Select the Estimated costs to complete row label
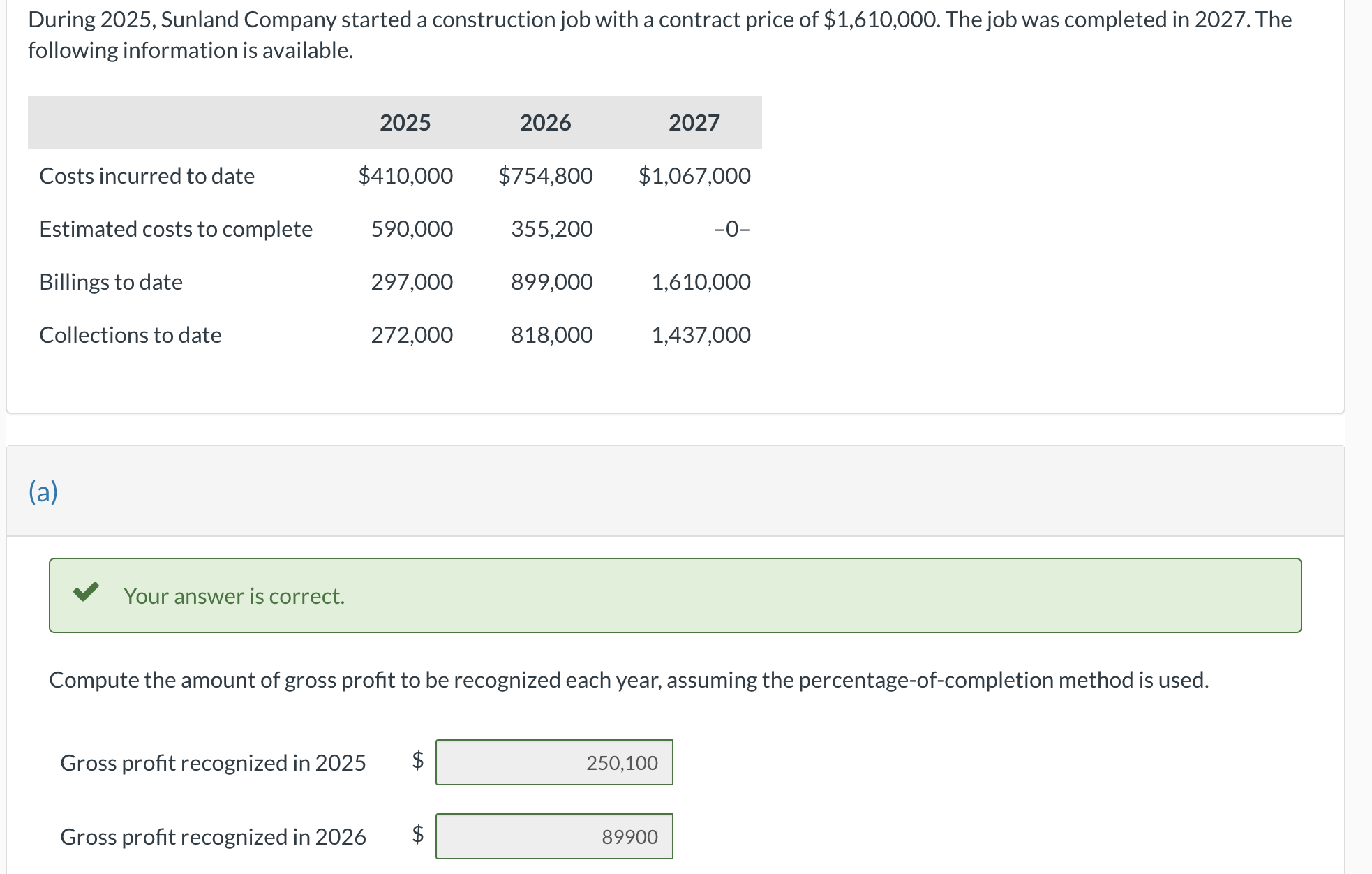Screen dimensions: 1372x874 click(176, 229)
